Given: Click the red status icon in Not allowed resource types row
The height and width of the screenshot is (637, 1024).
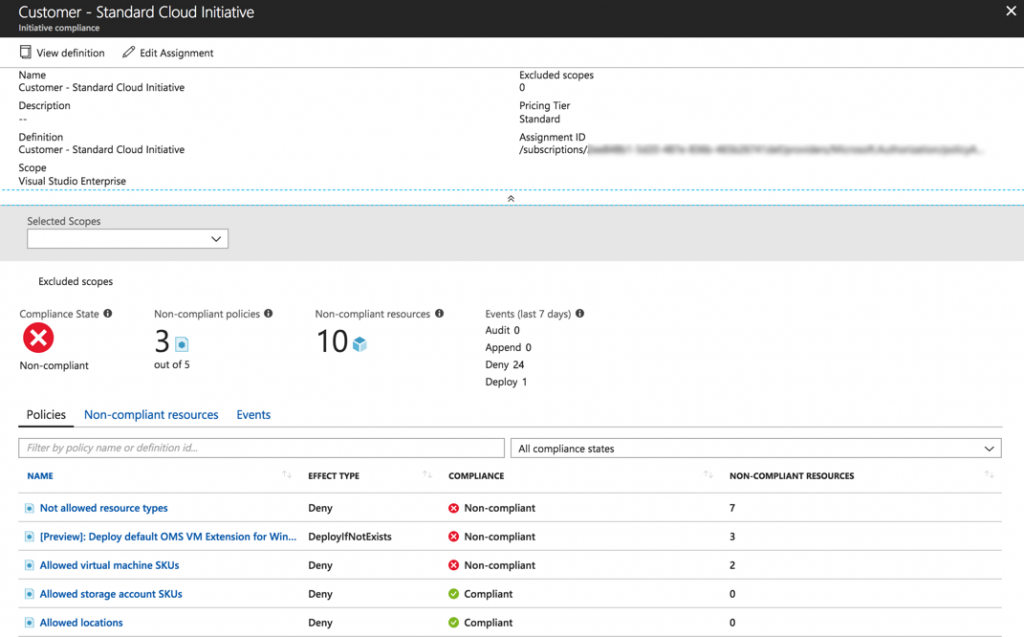Looking at the screenshot, I should click(x=454, y=508).
